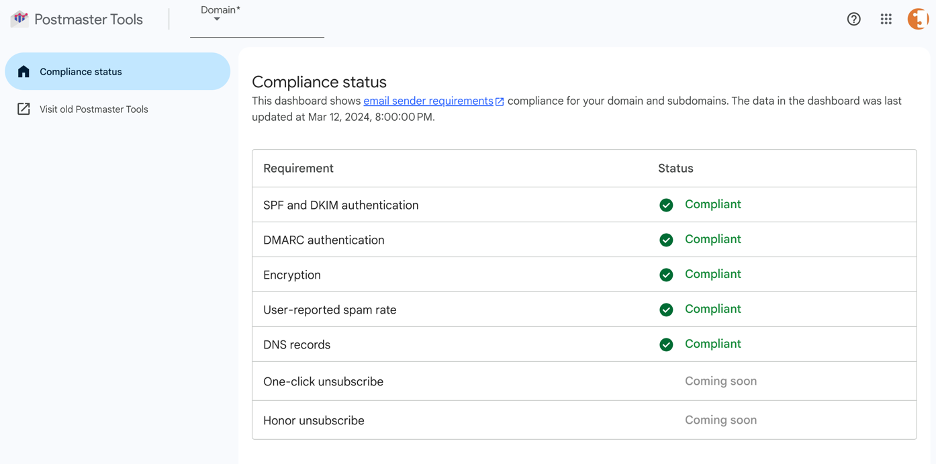Click Compliant status for SPF and DKIM

point(713,204)
